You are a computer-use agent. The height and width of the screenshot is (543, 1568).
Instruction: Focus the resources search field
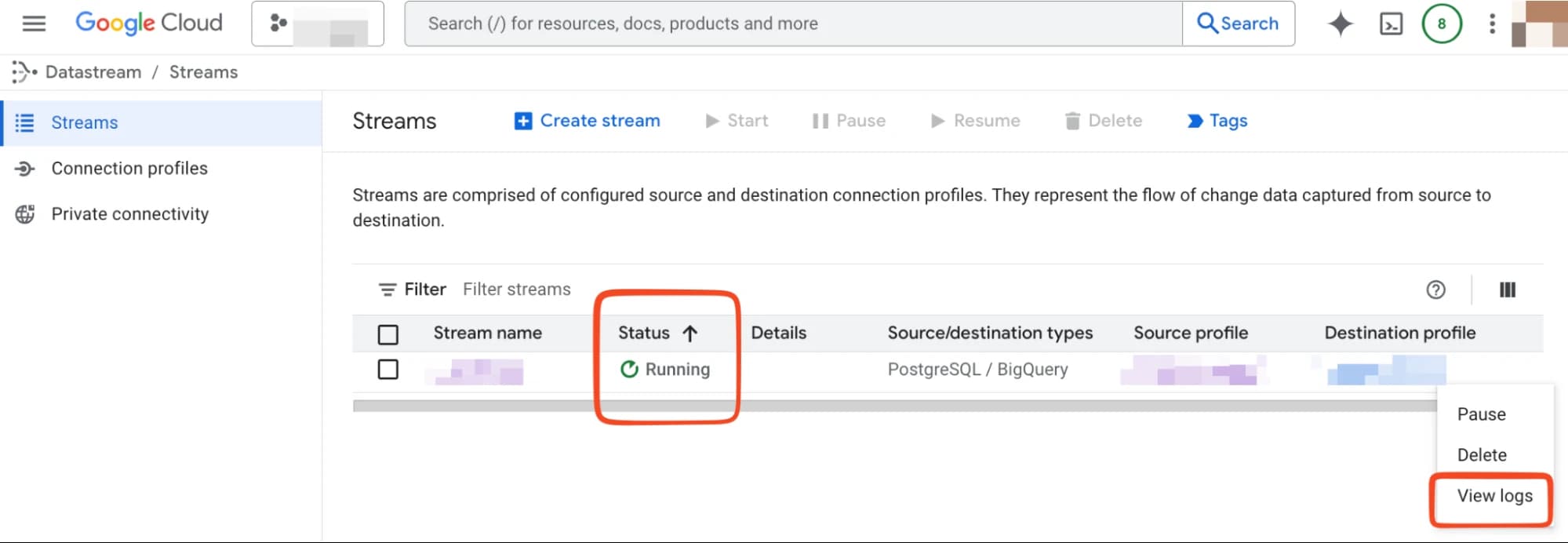point(793,24)
